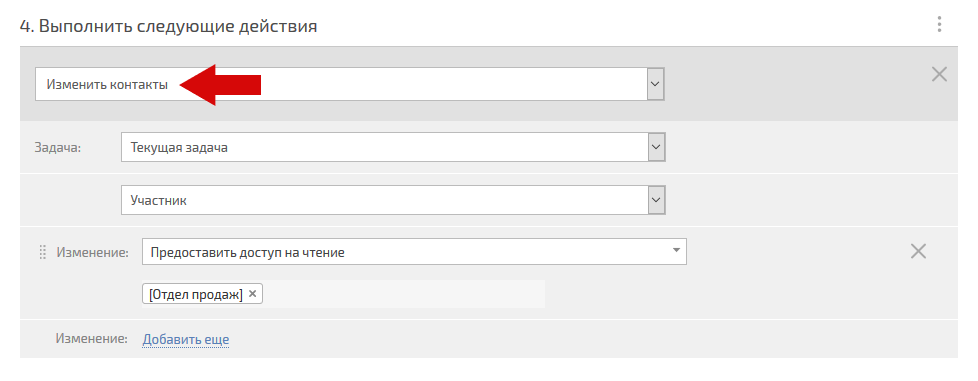This screenshot has width=978, height=381.
Task: Open the 'Предоставить доступ на чтение' triangle arrow
Action: [x=676, y=250]
